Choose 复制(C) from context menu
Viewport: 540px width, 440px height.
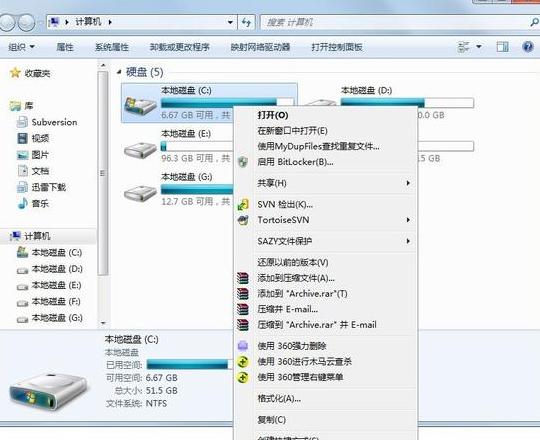[325, 420]
